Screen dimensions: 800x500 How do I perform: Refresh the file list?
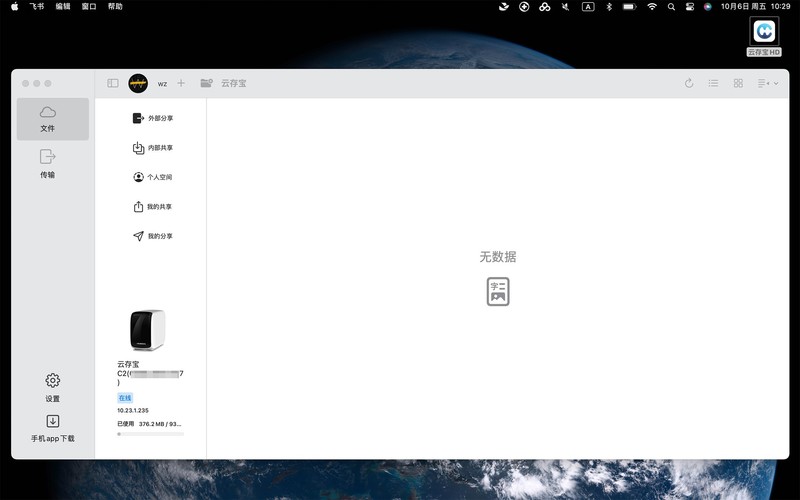[x=689, y=83]
